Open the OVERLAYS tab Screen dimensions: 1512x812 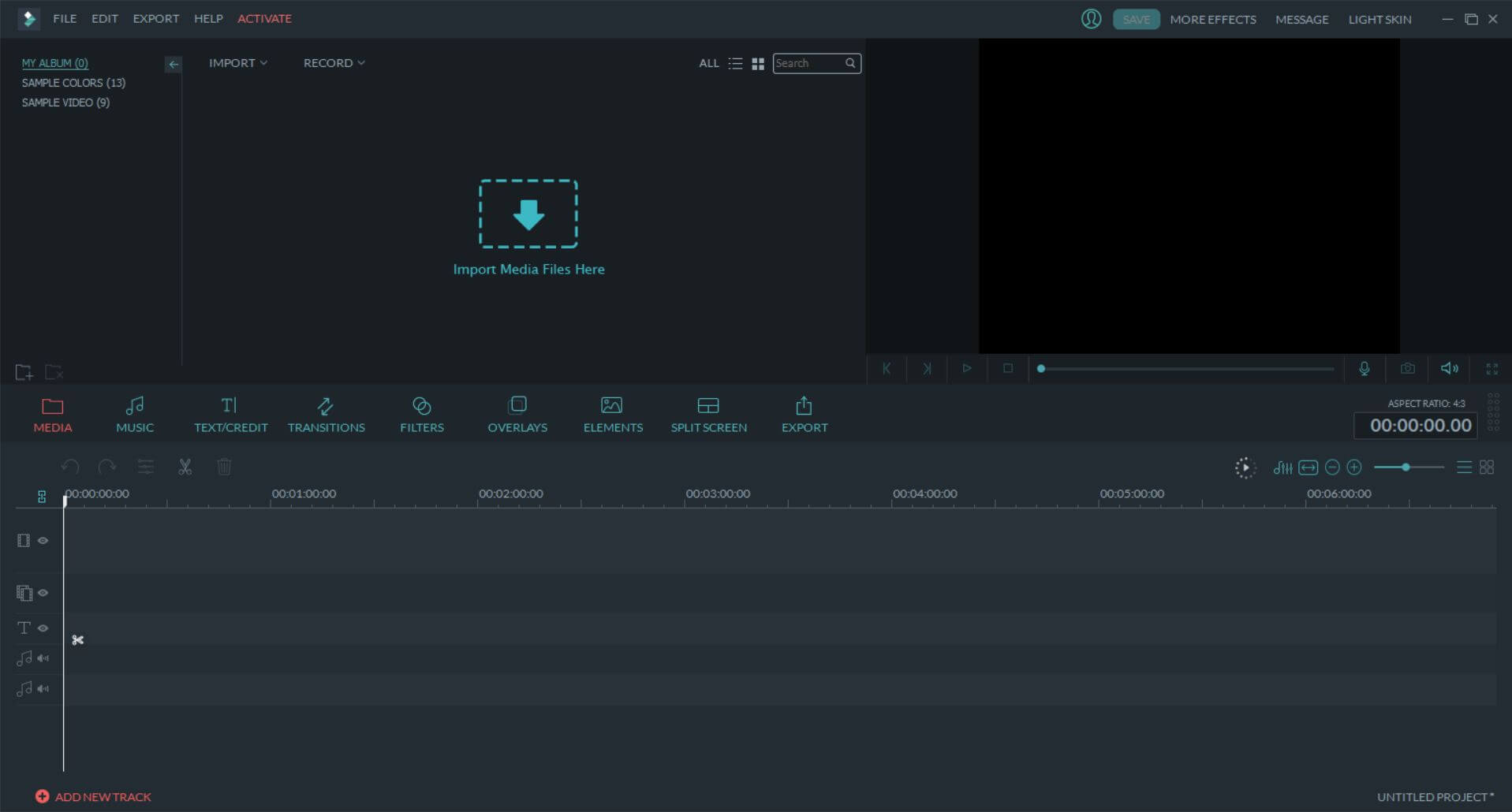pyautogui.click(x=517, y=415)
